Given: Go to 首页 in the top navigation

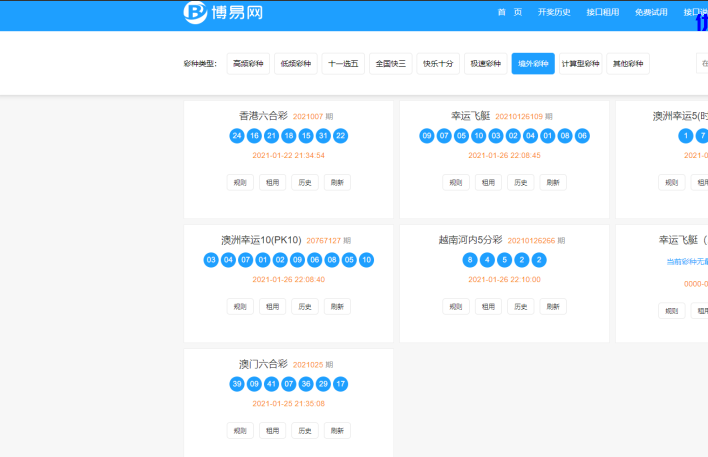Looking at the screenshot, I should pyautogui.click(x=510, y=12).
